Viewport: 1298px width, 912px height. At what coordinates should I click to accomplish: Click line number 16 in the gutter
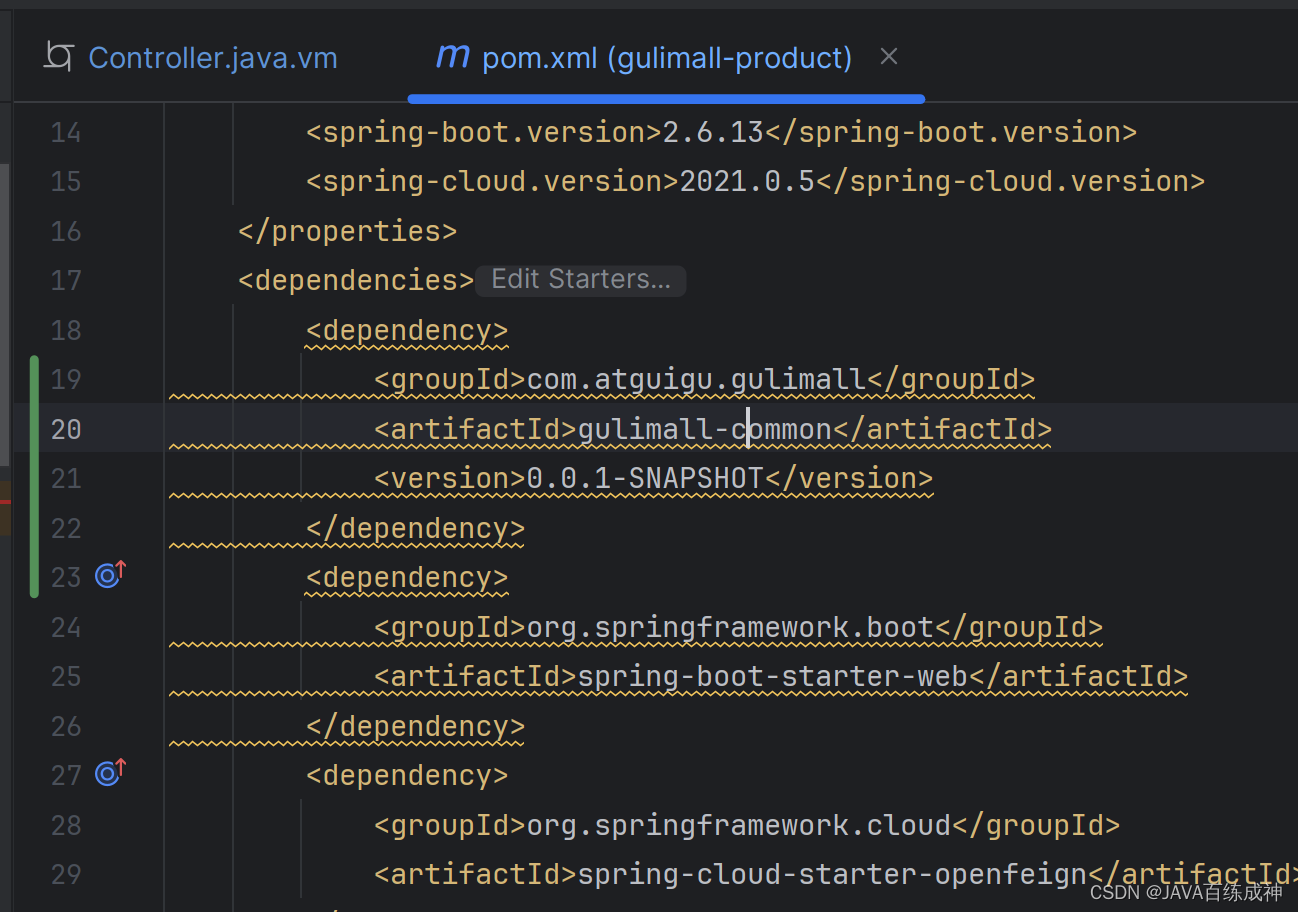pos(66,231)
